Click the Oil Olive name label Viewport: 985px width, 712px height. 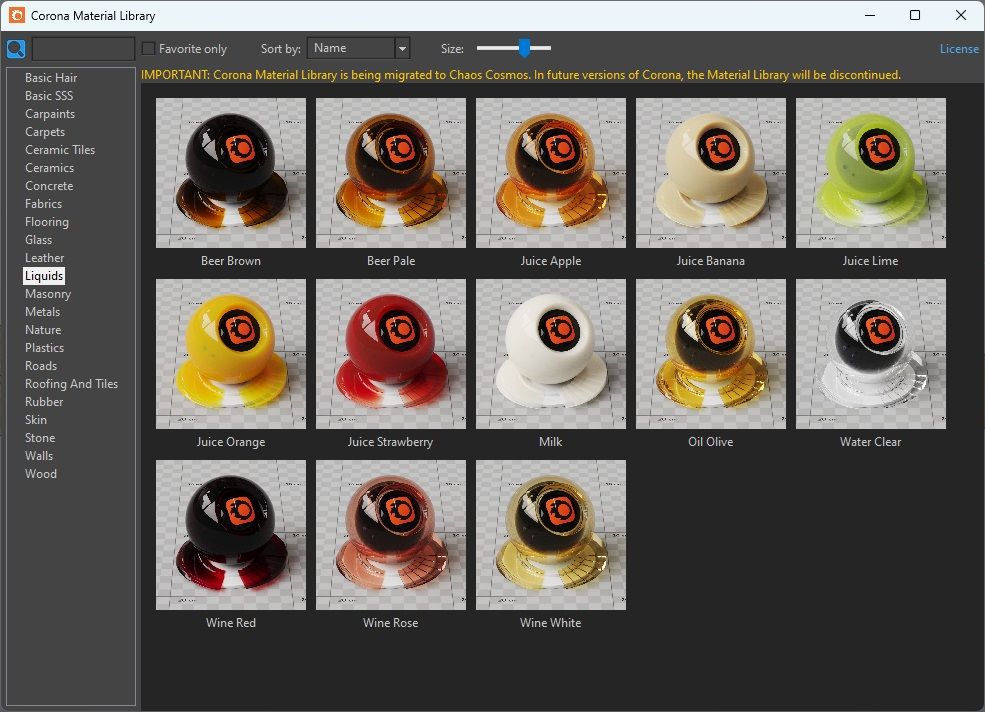(x=710, y=442)
